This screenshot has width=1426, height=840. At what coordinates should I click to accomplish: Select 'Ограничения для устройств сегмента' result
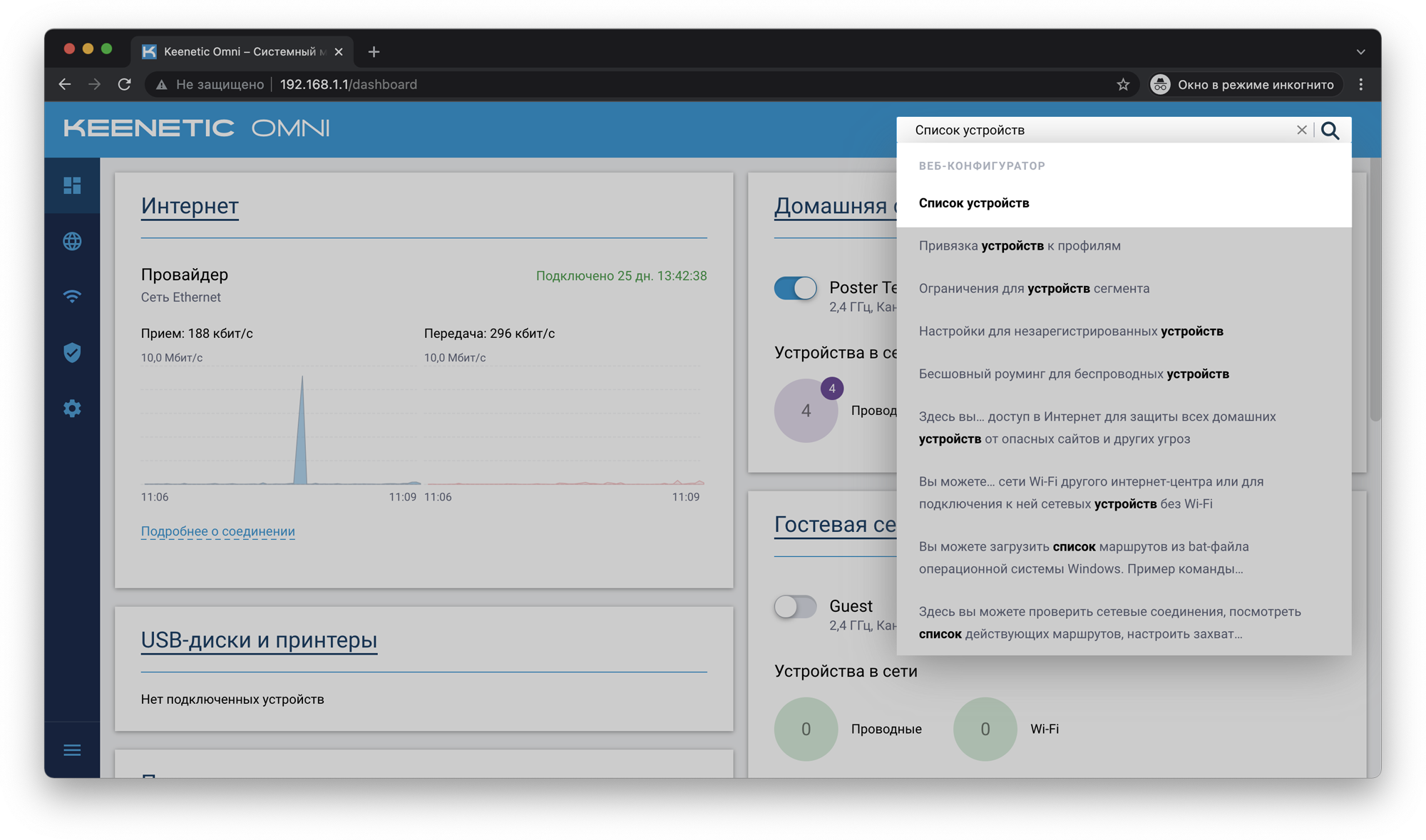1124,288
